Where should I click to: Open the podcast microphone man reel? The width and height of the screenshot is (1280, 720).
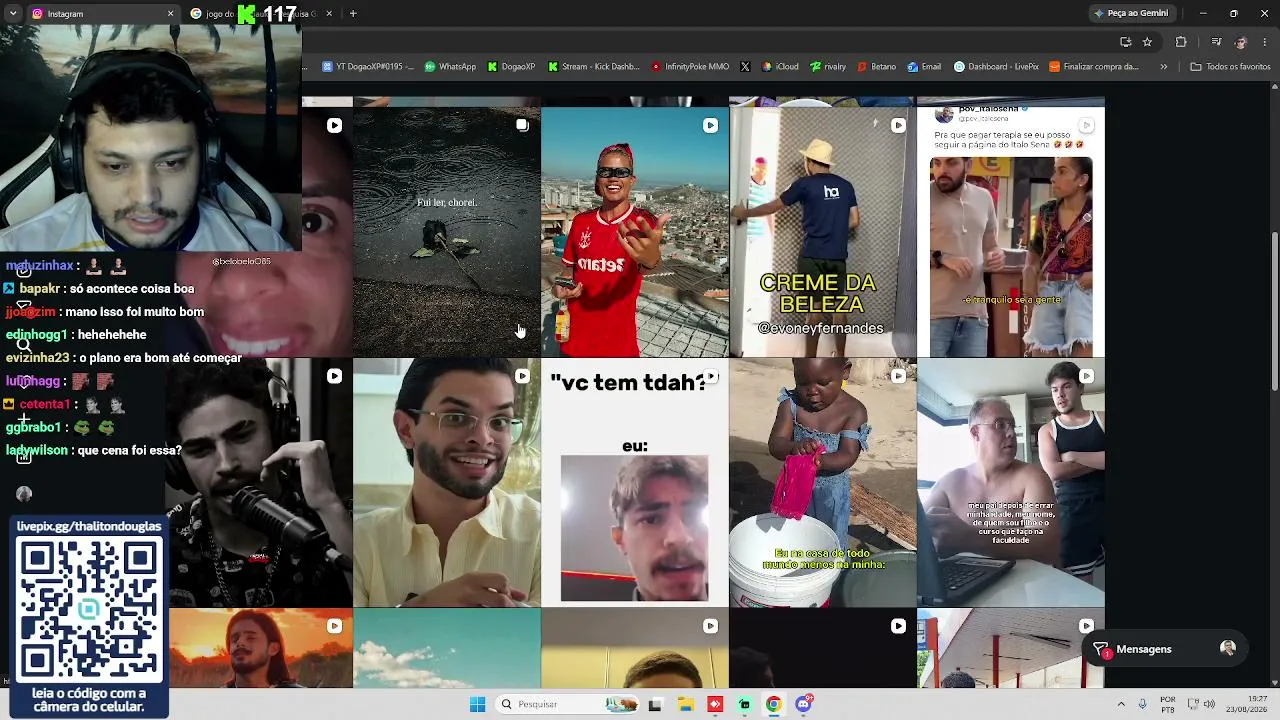[259, 483]
